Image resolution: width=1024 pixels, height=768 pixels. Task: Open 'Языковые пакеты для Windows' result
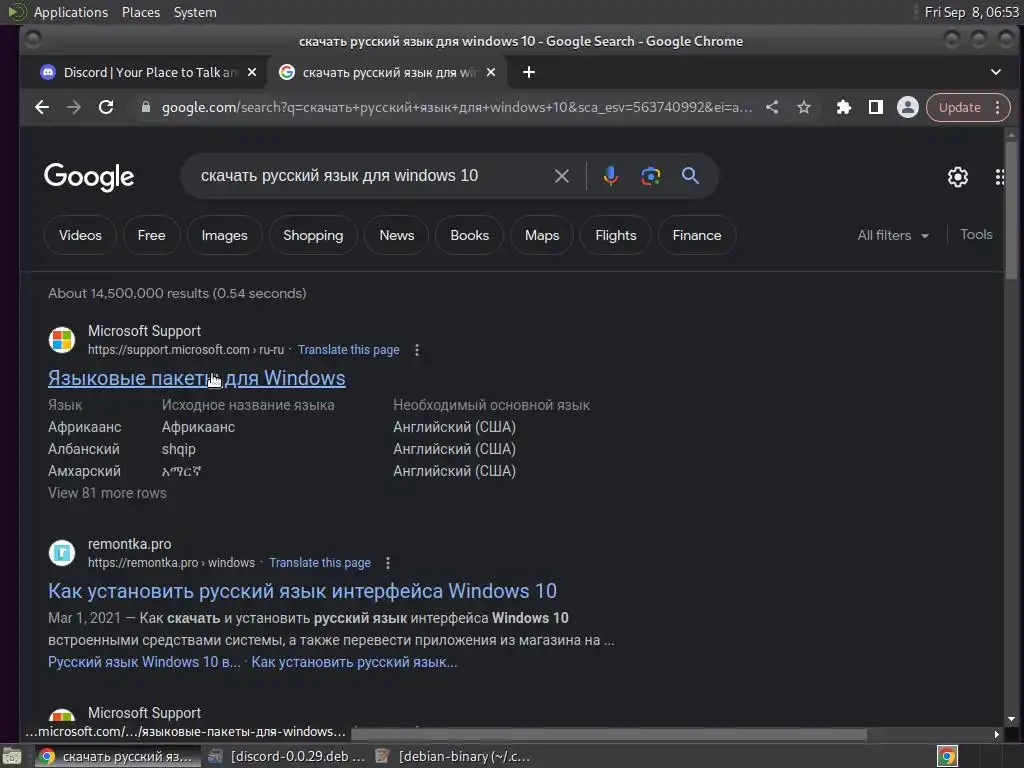[197, 378]
